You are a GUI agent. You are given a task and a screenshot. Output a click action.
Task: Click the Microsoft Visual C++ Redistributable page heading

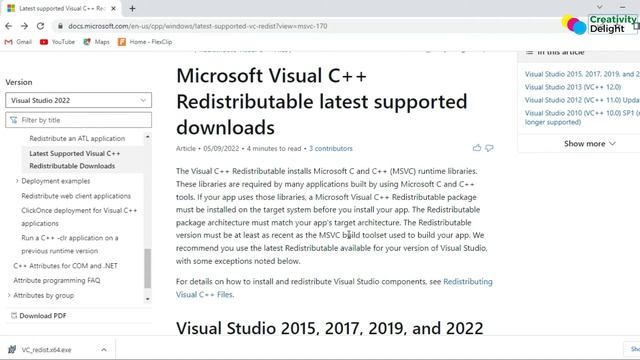[x=322, y=101]
